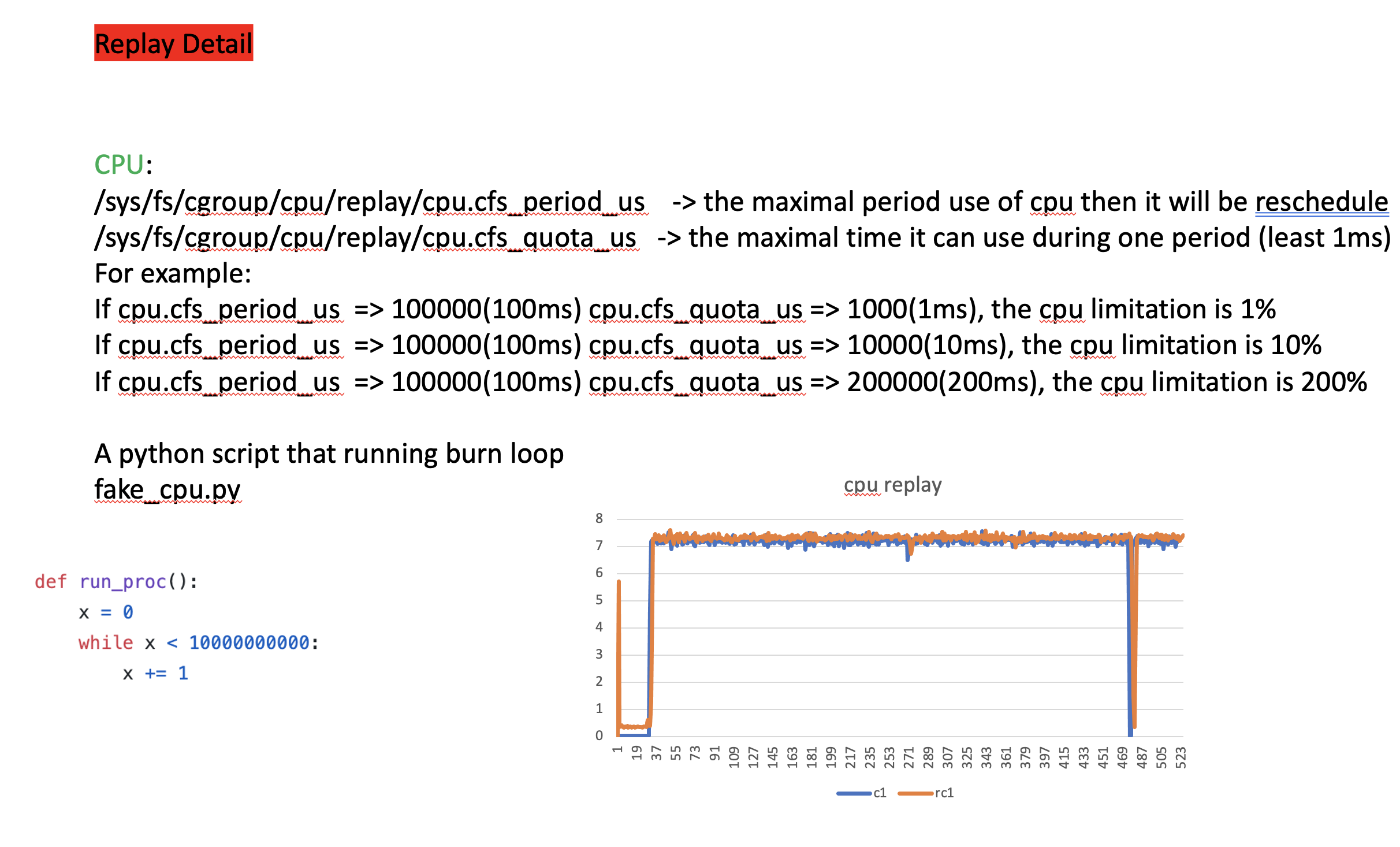Viewport: 1400px width, 847px height.
Task: Click the underlined reschedule link word
Action: tap(1321, 202)
